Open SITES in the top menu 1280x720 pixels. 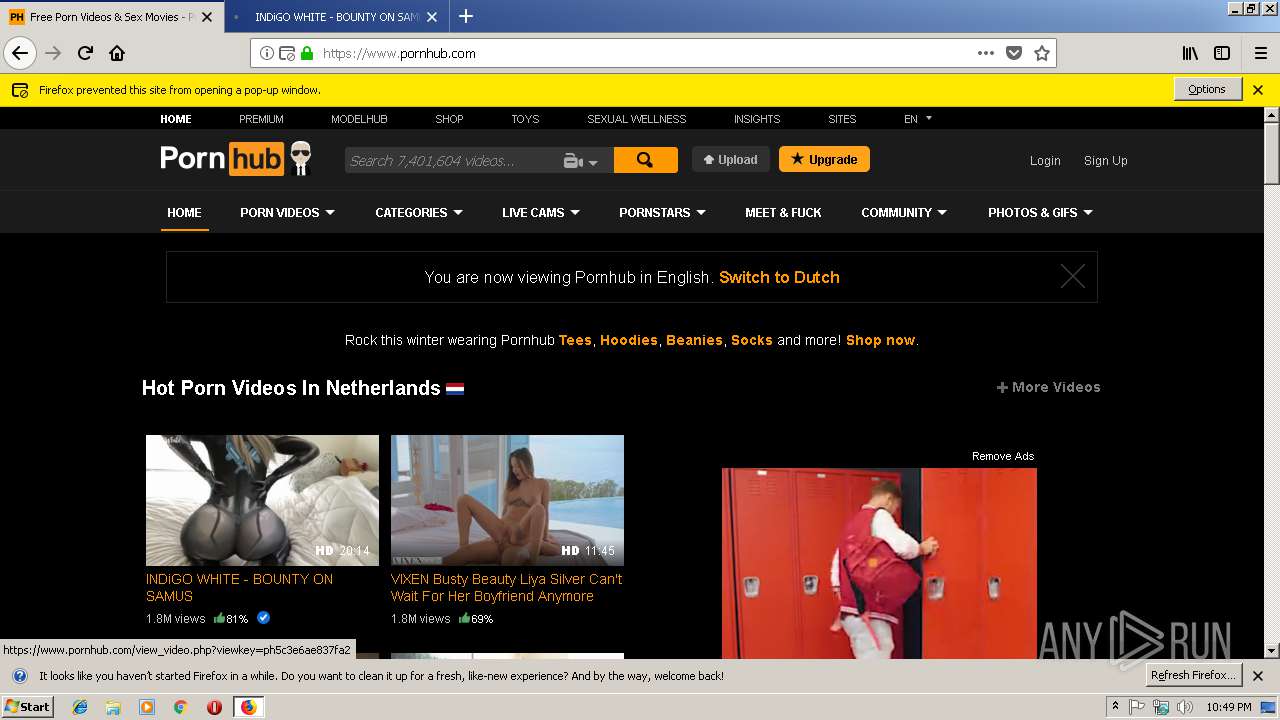point(842,118)
